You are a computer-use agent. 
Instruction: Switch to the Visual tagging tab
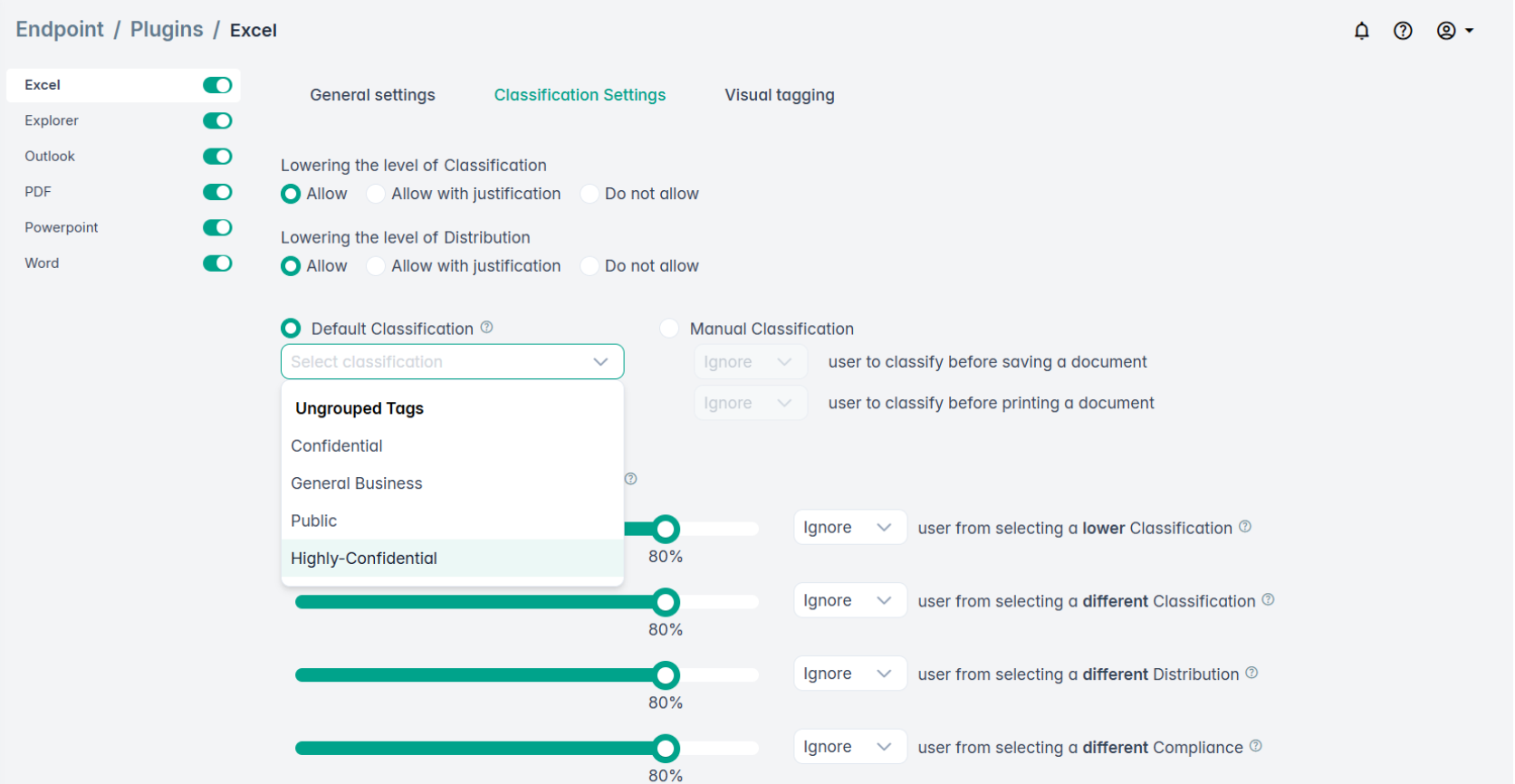780,95
